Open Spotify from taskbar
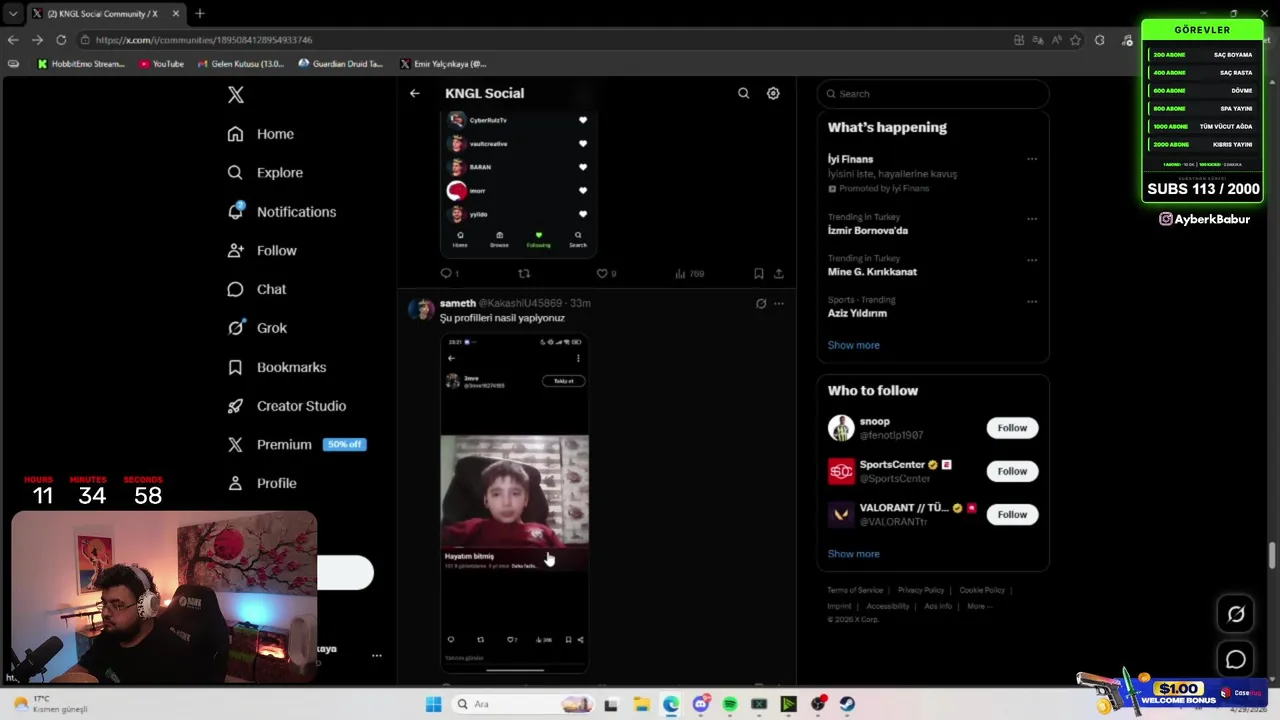 tap(730, 704)
